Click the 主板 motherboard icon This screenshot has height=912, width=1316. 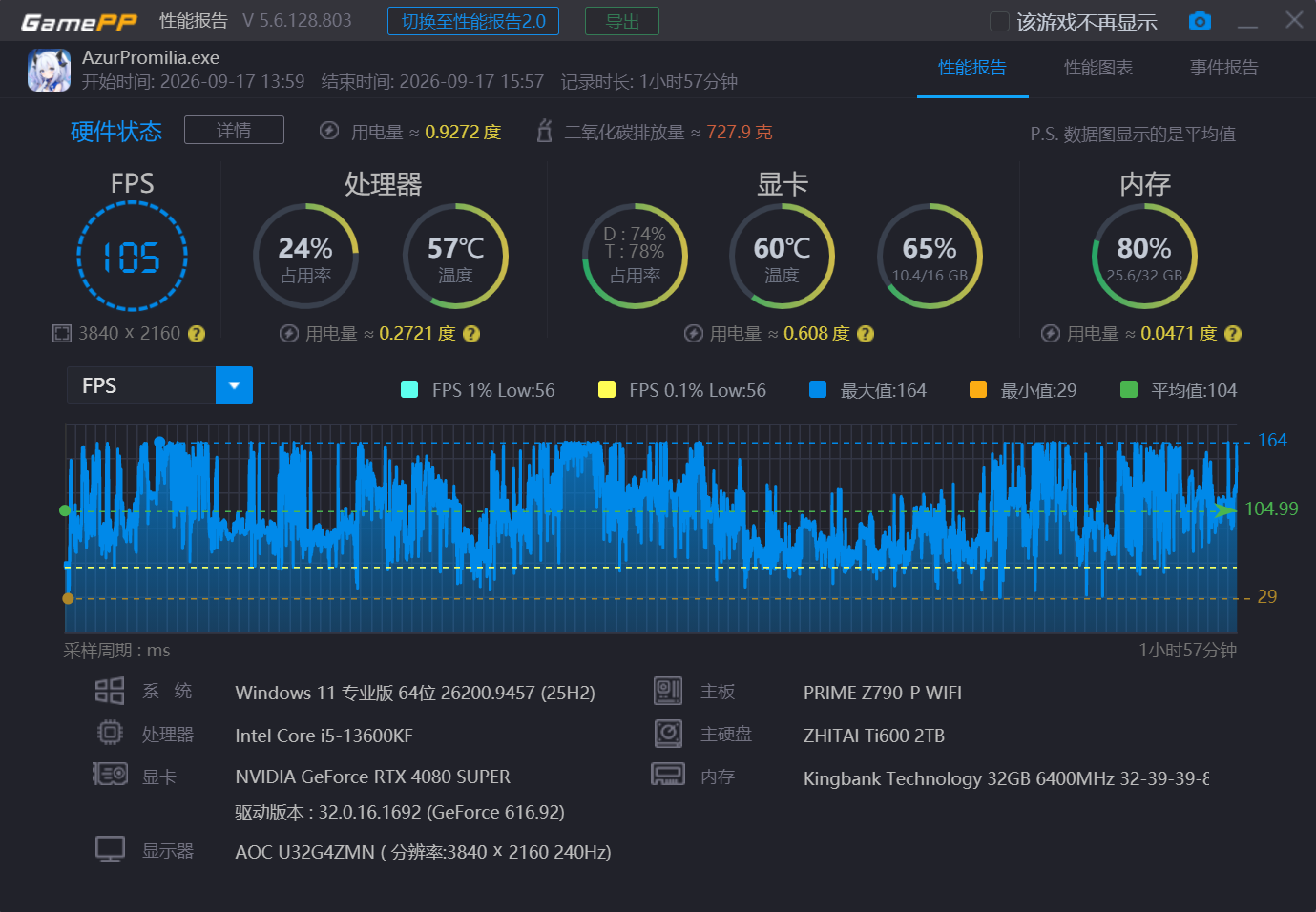668,691
